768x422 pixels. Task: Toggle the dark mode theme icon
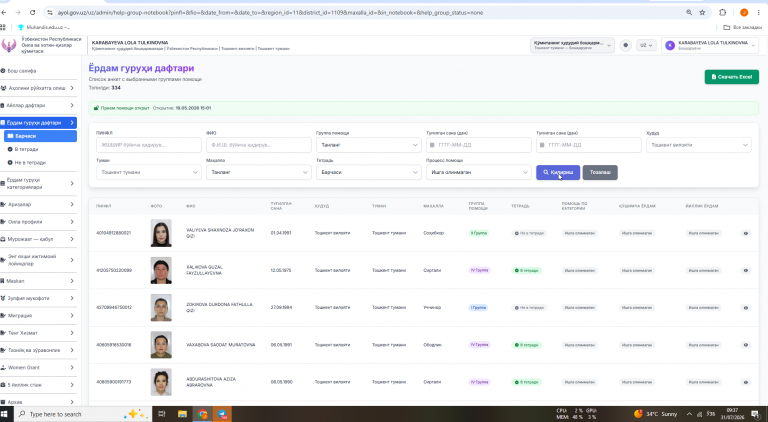click(x=625, y=45)
